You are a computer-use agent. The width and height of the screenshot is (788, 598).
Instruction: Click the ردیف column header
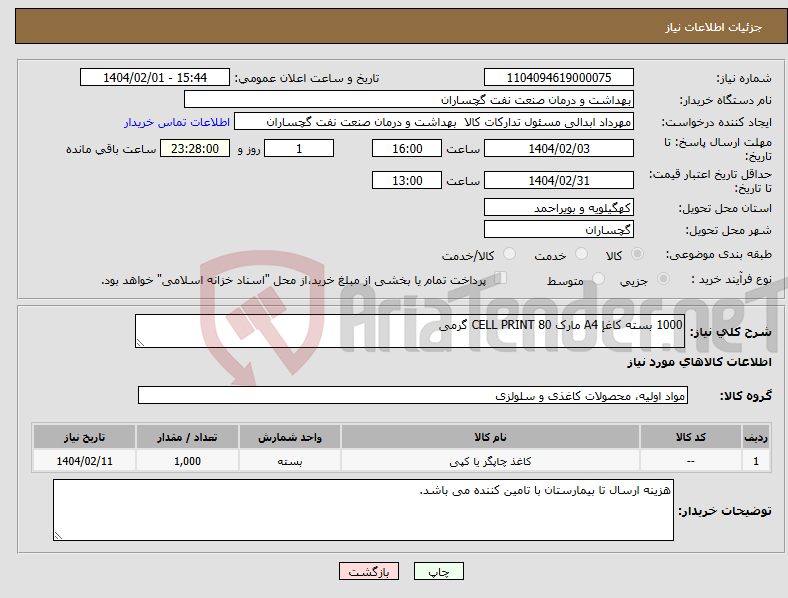coord(756,437)
